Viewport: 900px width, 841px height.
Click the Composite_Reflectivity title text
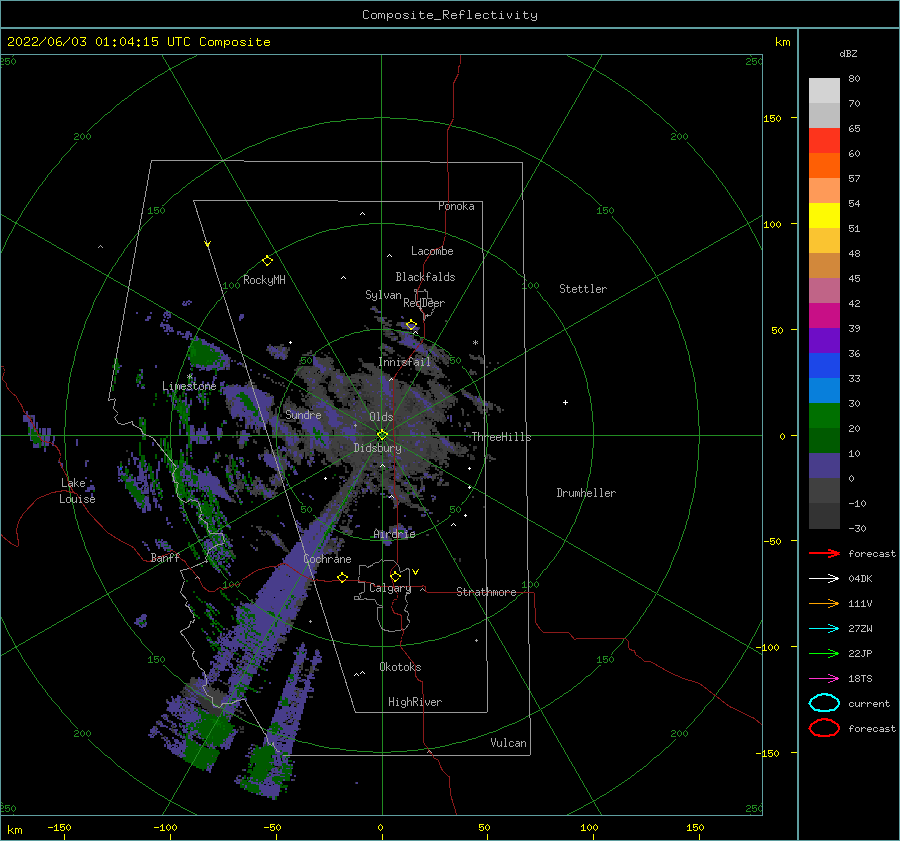pyautogui.click(x=449, y=15)
